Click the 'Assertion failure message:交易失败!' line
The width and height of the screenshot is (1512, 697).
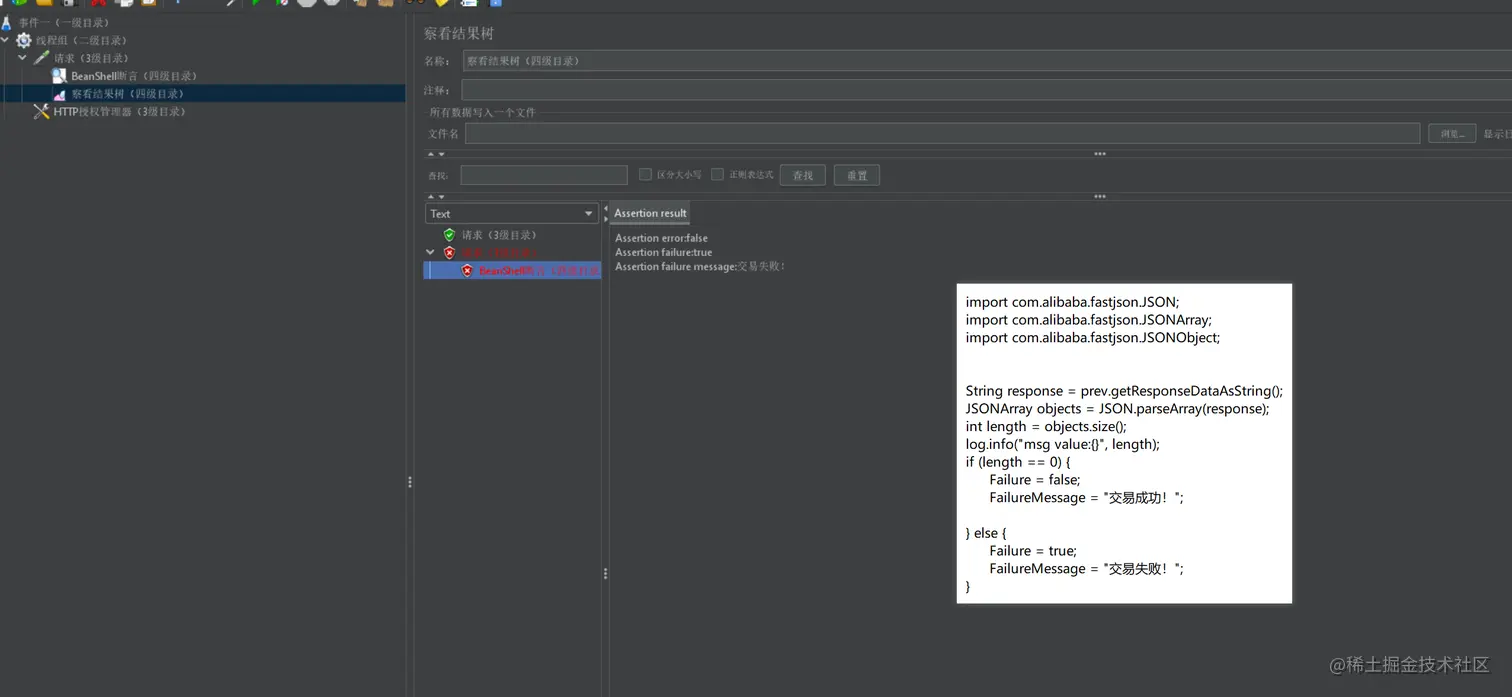pos(700,266)
